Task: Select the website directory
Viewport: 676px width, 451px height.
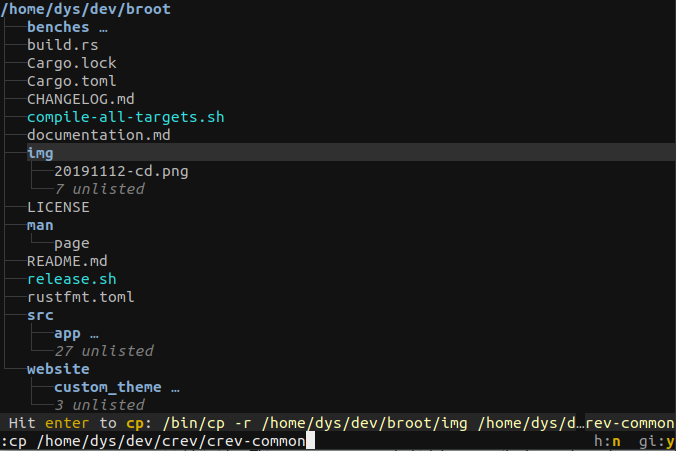Action: pos(58,369)
